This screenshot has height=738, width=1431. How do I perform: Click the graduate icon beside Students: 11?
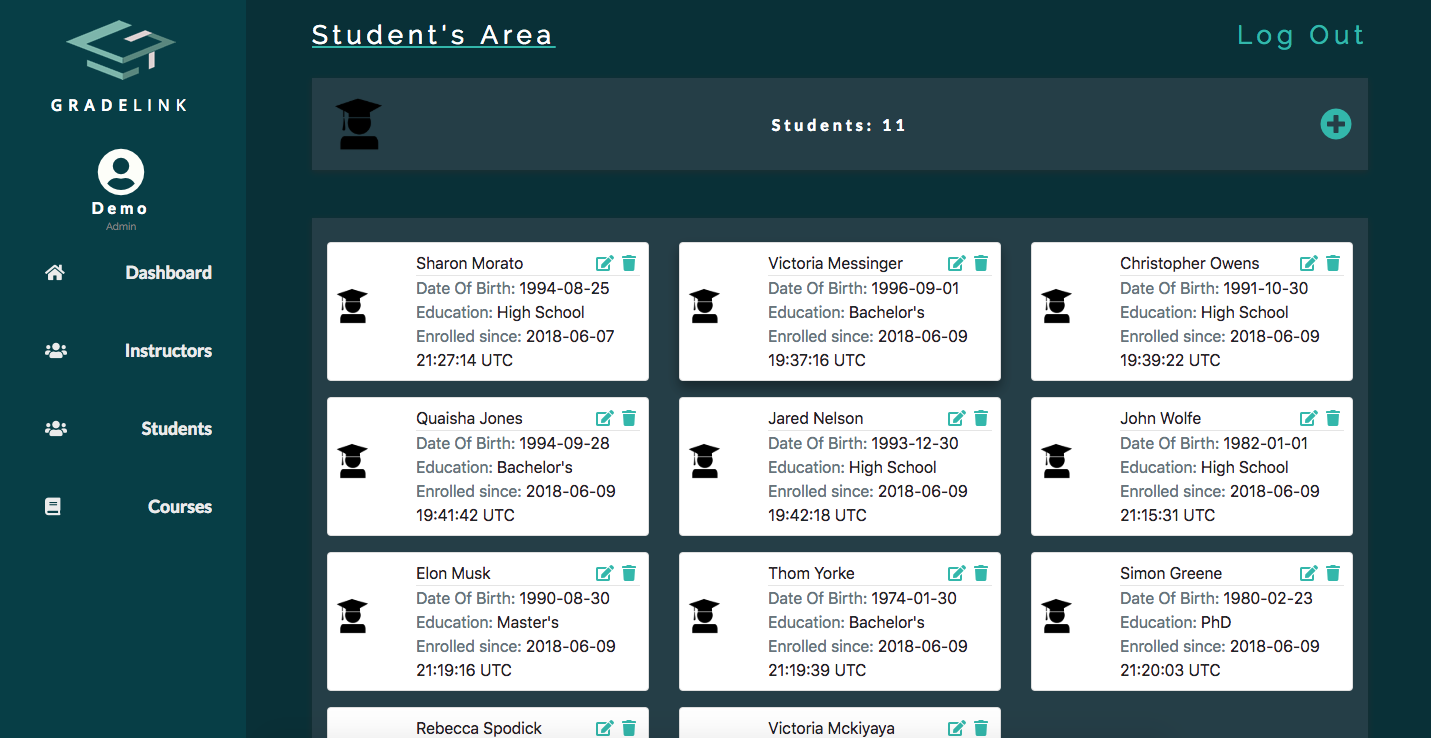pyautogui.click(x=358, y=124)
